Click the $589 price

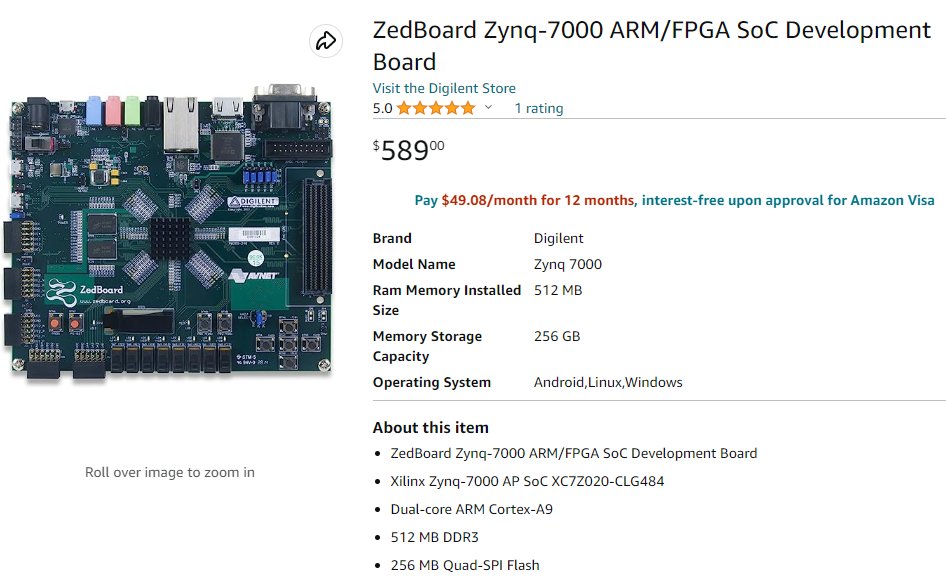409,151
